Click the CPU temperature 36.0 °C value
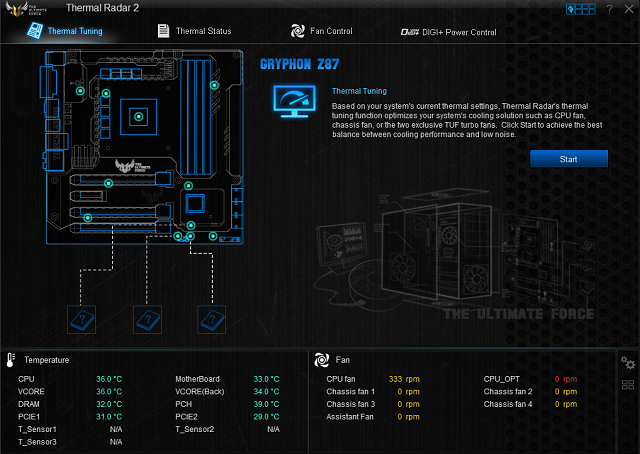 109,379
